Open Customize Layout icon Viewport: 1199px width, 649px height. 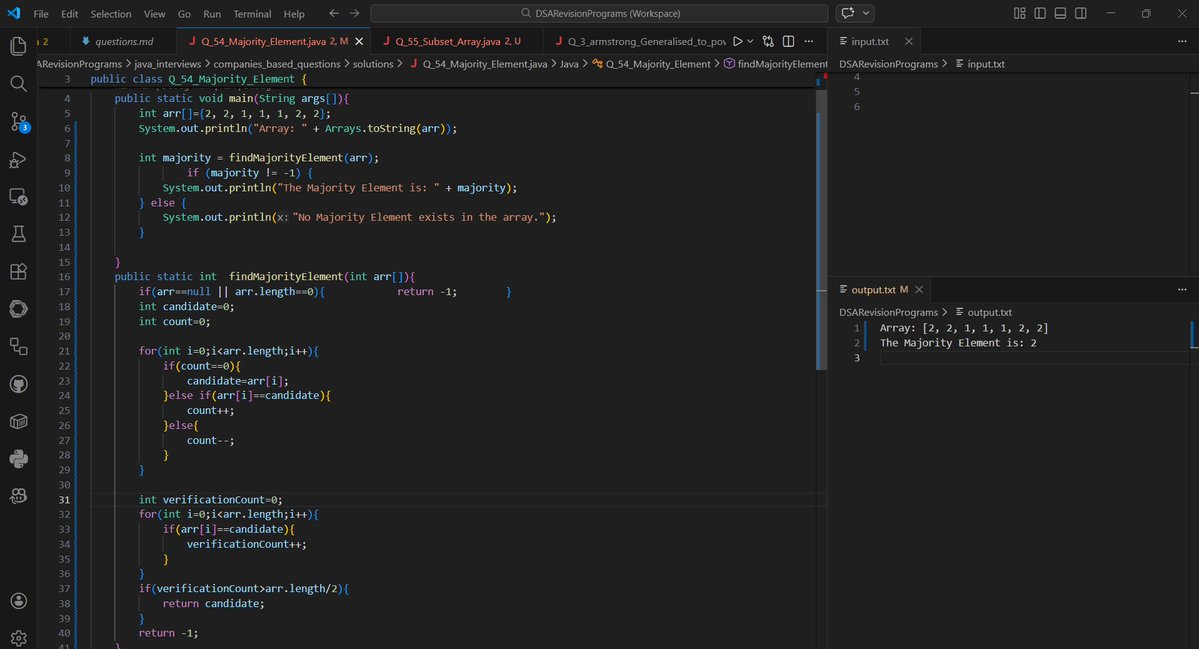point(1019,13)
